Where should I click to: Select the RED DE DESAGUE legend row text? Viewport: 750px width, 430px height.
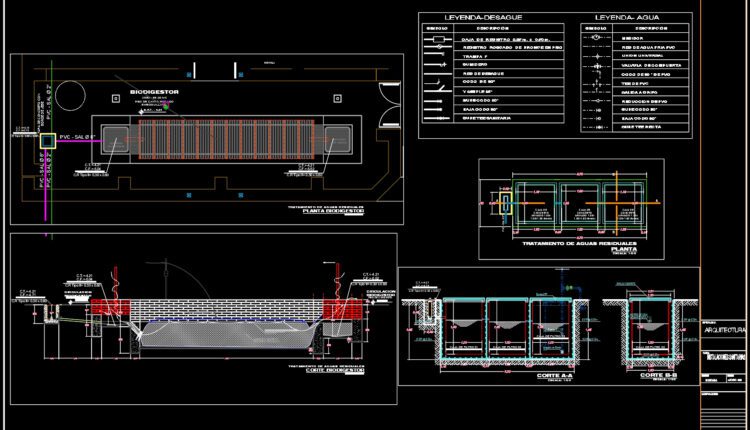click(483, 74)
